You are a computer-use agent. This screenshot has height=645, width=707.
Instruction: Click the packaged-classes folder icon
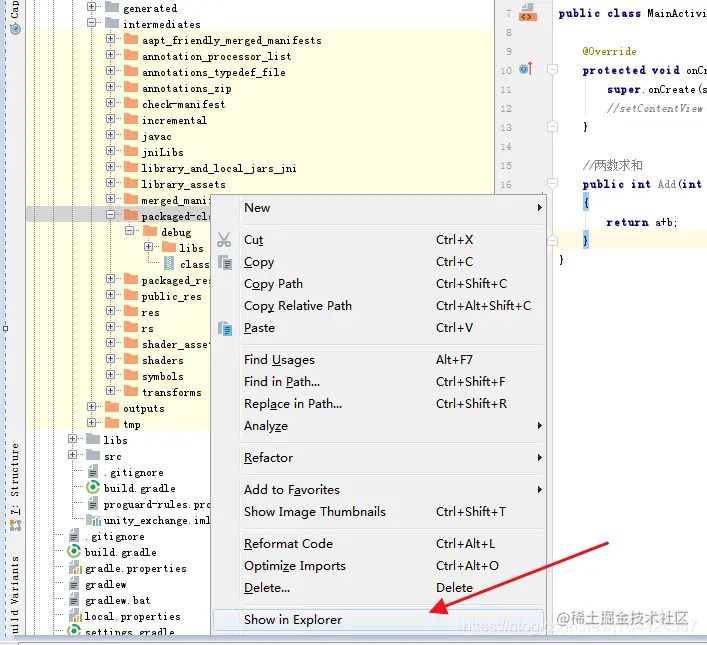[131, 215]
